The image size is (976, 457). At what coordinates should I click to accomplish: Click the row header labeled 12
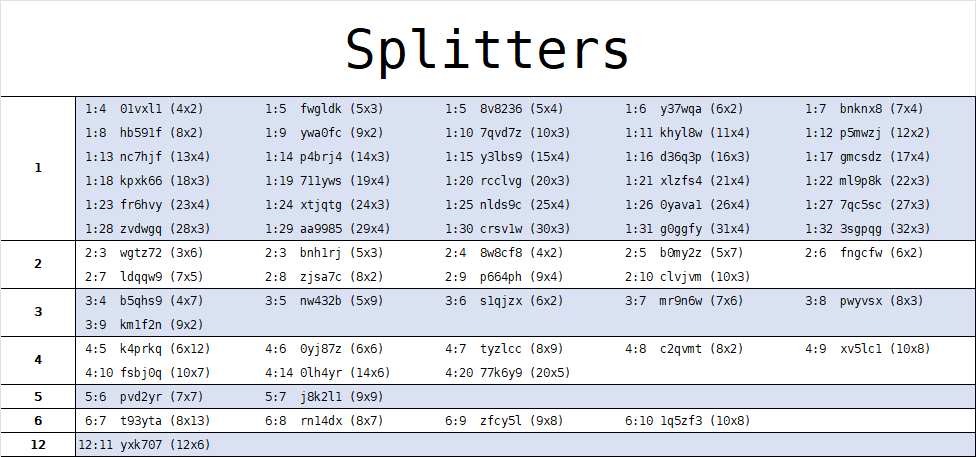pos(38,445)
